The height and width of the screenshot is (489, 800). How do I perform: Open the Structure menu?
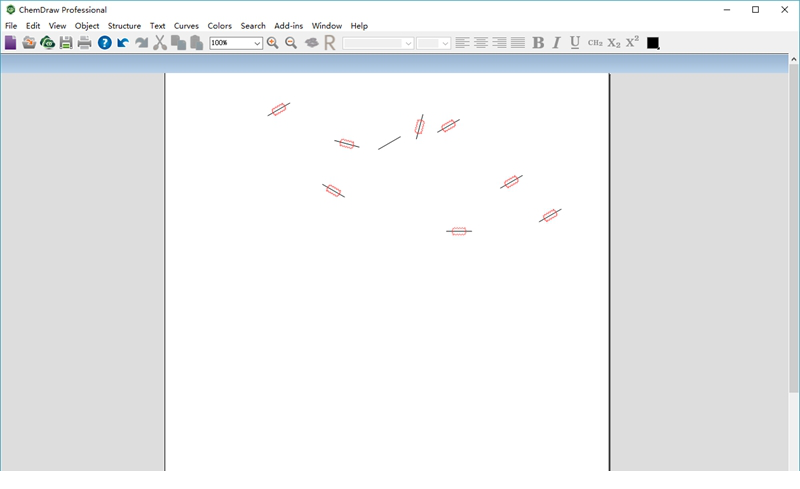coord(124,26)
